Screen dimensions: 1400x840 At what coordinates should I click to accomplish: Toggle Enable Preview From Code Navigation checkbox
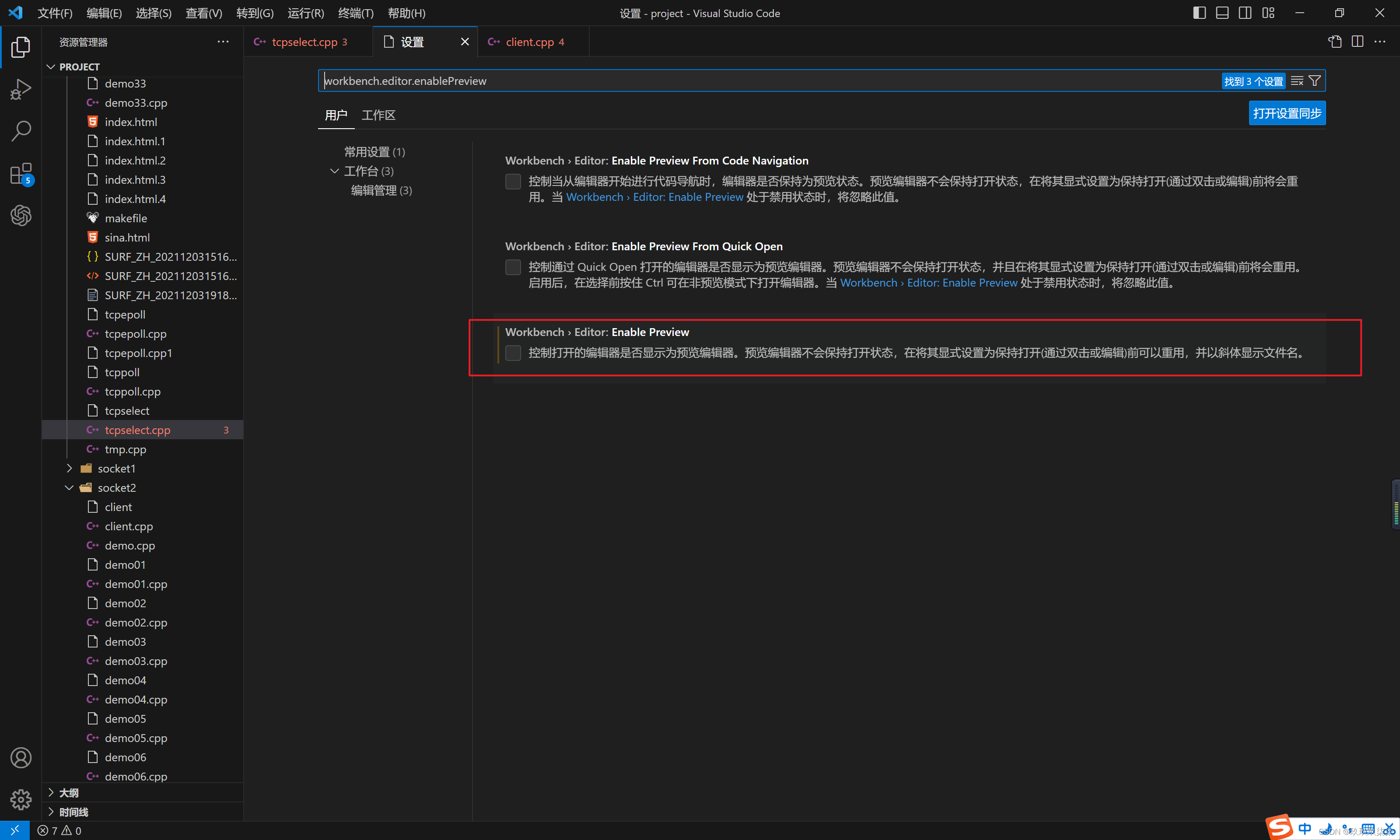pos(513,182)
